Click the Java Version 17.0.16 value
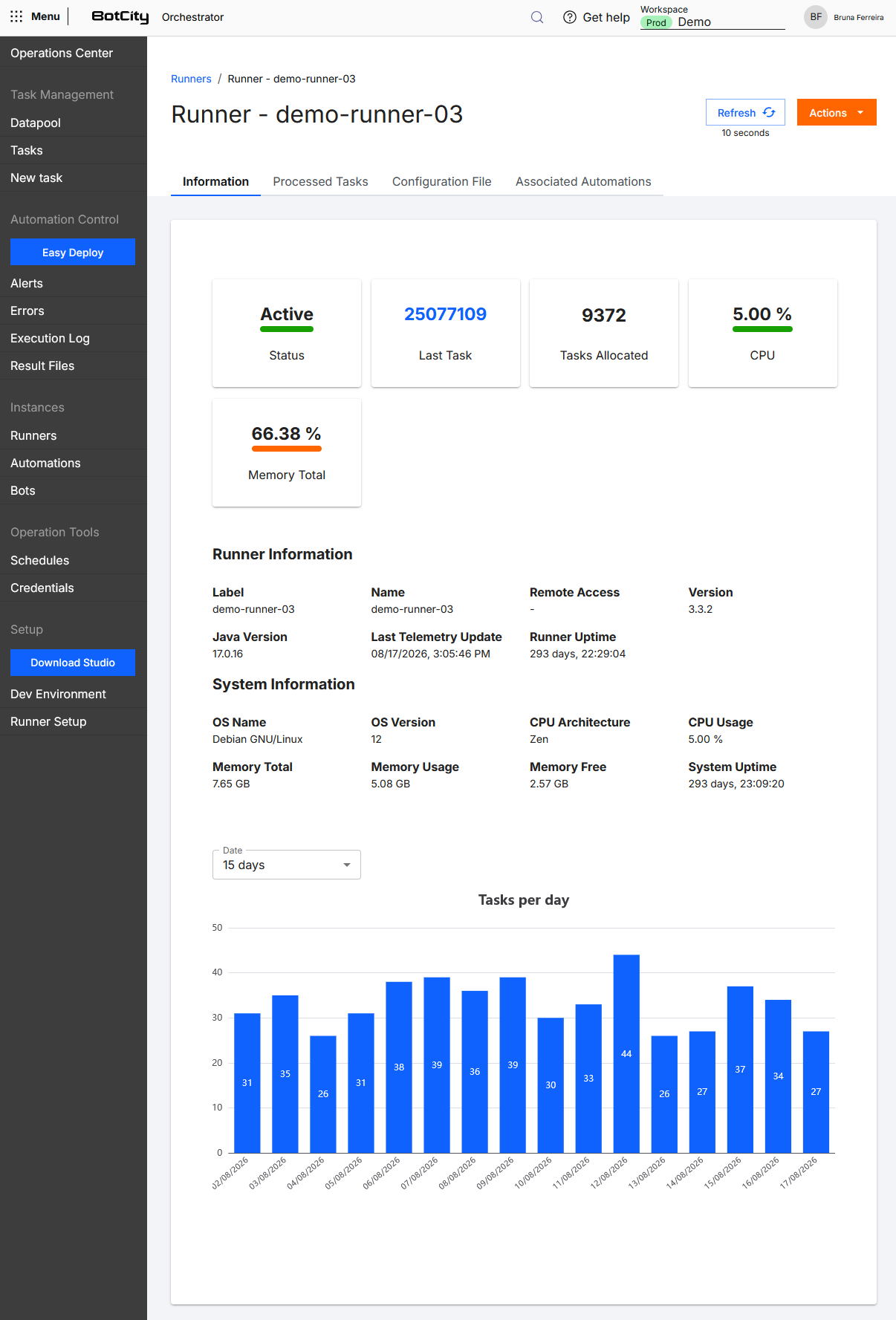 point(227,654)
